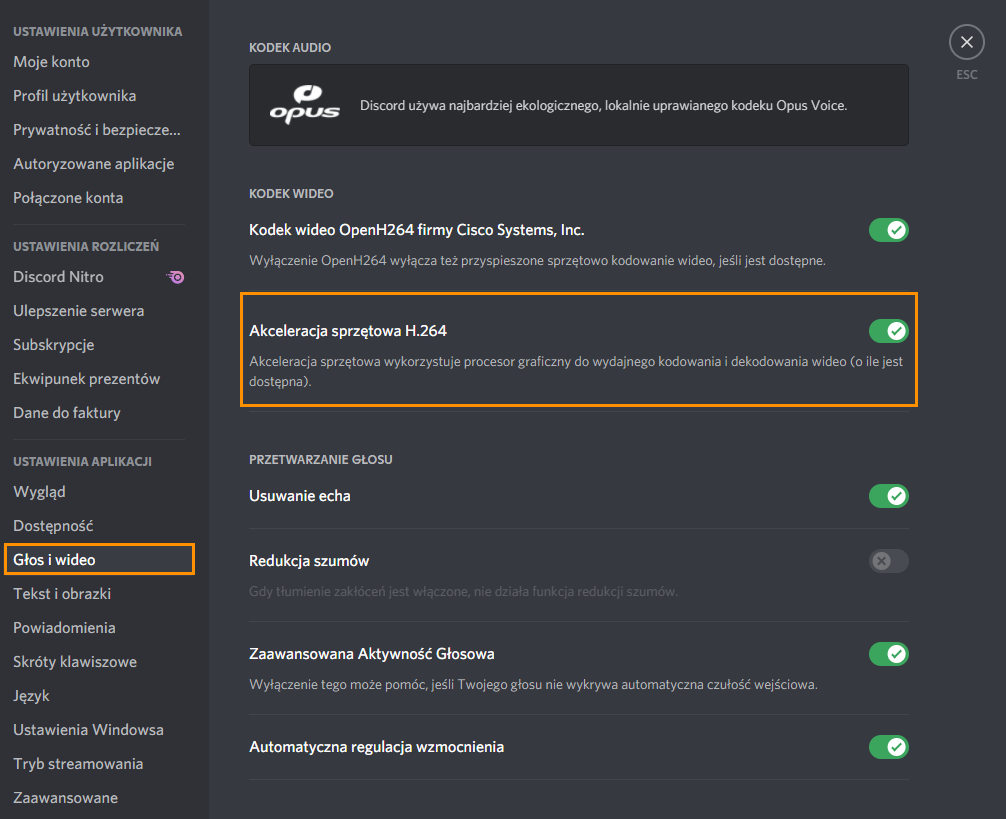1006x819 pixels.
Task: Open Wygląd appearance settings
Action: [39, 492]
